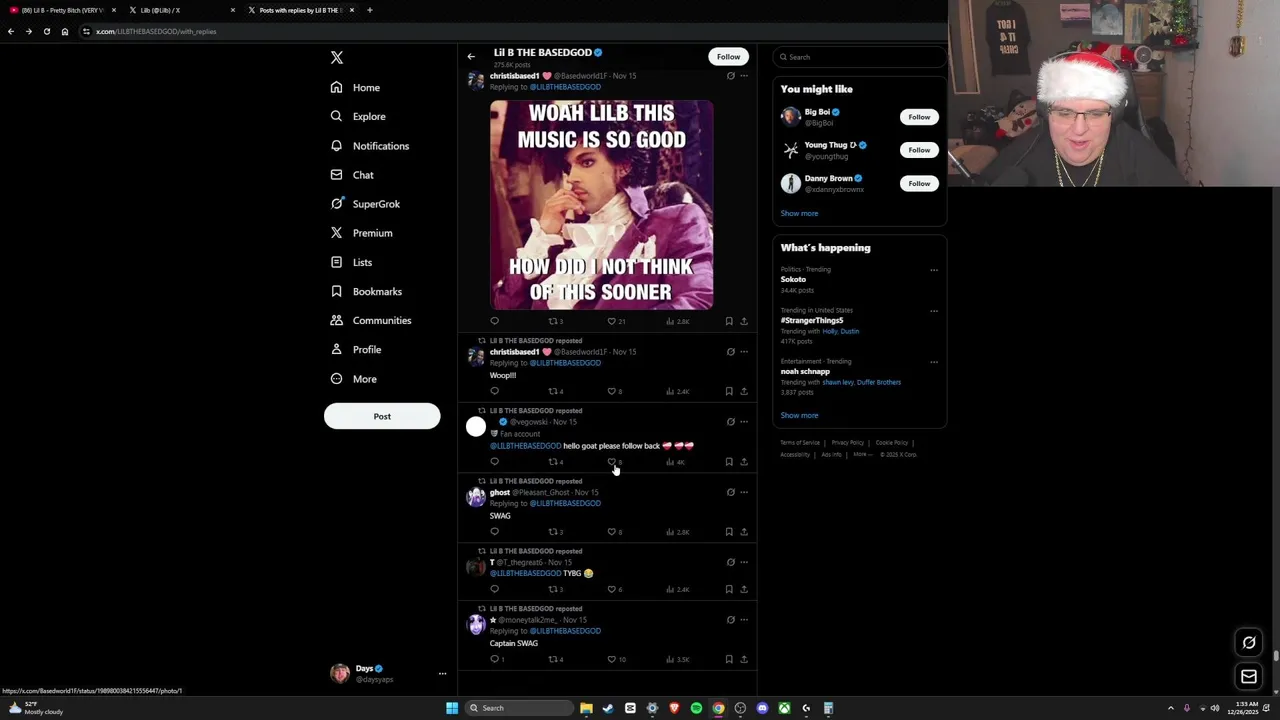Image resolution: width=1280 pixels, height=720 pixels.
Task: Open Spotify from taskbar
Action: 696,708
